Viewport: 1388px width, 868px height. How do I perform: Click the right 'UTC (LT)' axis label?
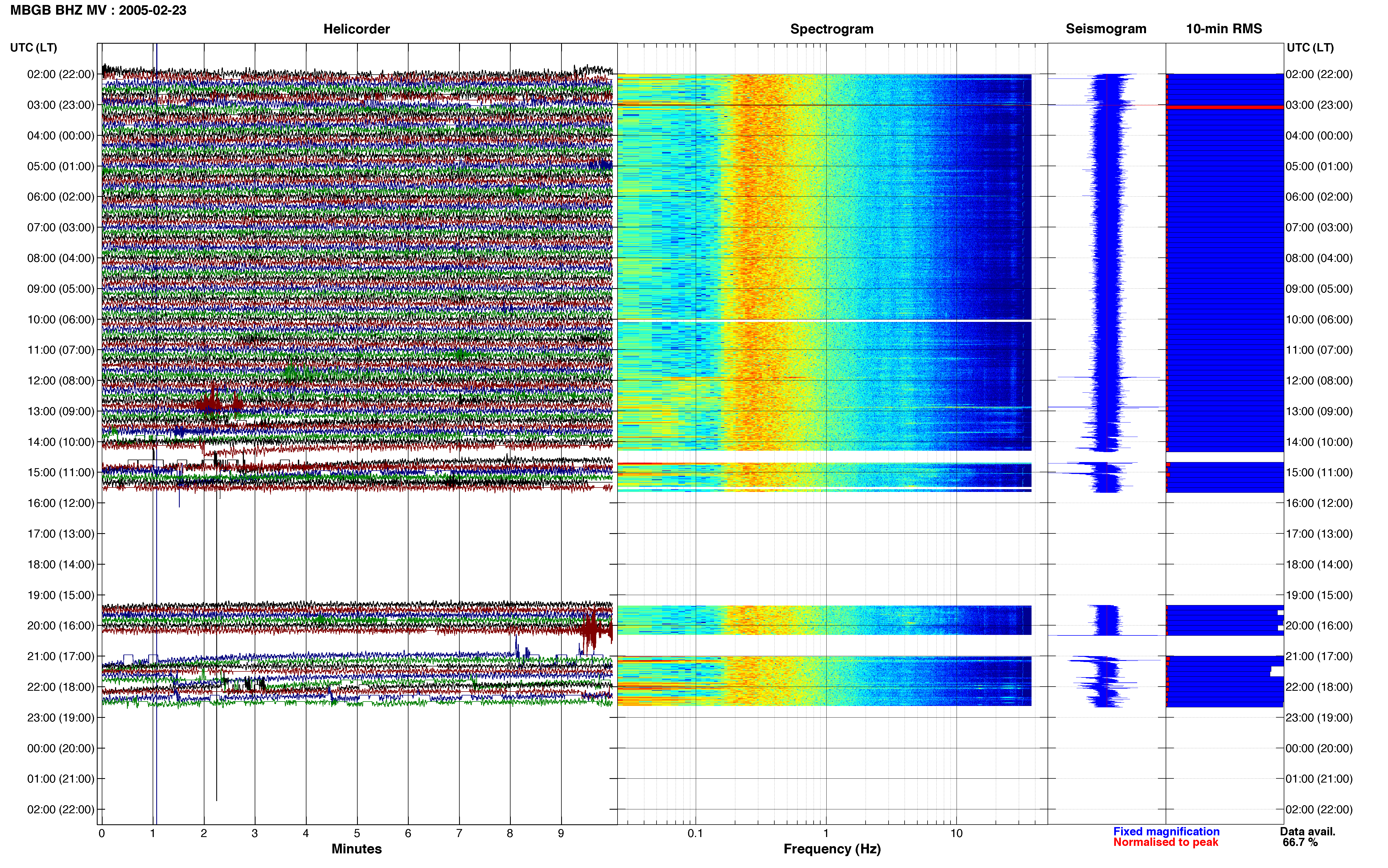coord(1310,48)
